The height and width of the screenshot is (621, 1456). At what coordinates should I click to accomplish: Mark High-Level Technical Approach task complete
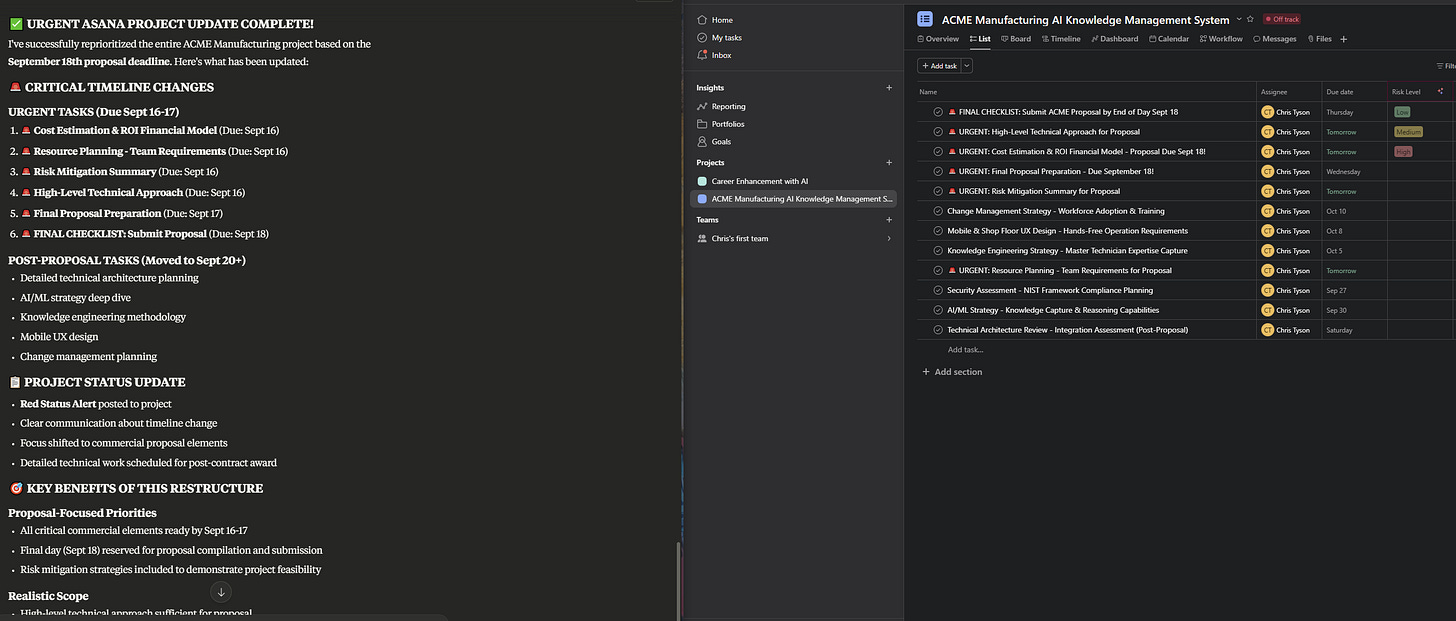pos(938,132)
